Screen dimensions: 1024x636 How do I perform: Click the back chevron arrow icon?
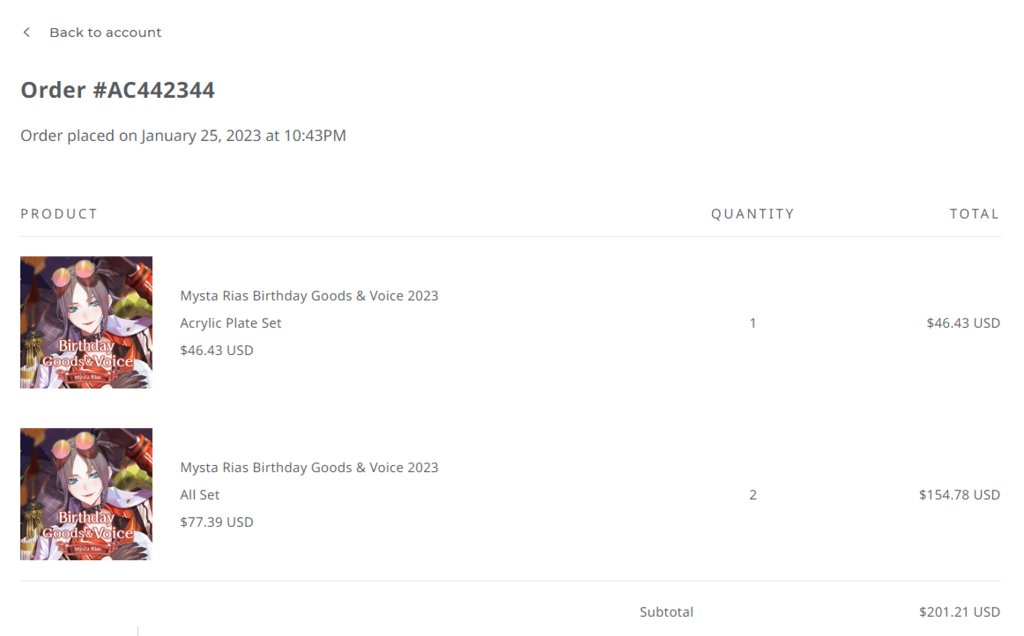[x=27, y=32]
